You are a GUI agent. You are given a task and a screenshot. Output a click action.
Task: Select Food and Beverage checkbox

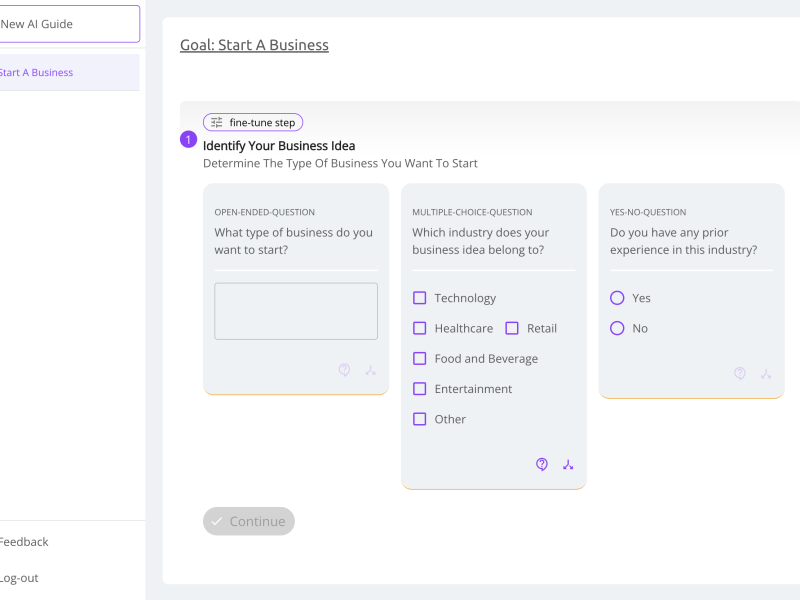point(419,359)
